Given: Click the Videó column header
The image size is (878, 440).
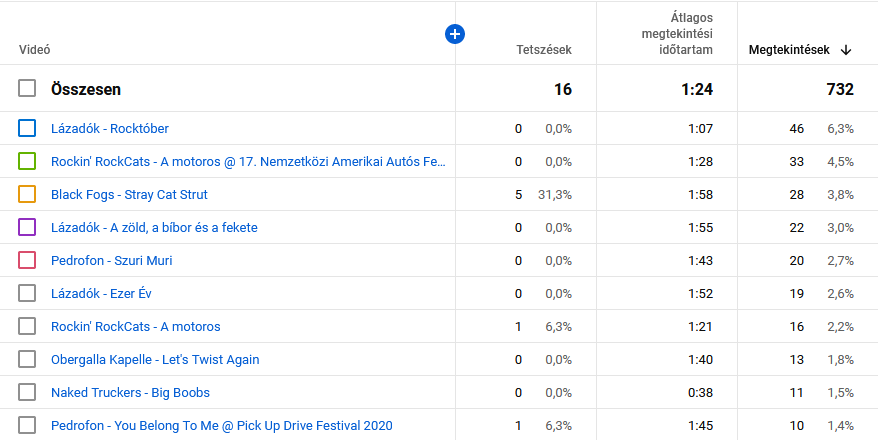Looking at the screenshot, I should (x=35, y=50).
